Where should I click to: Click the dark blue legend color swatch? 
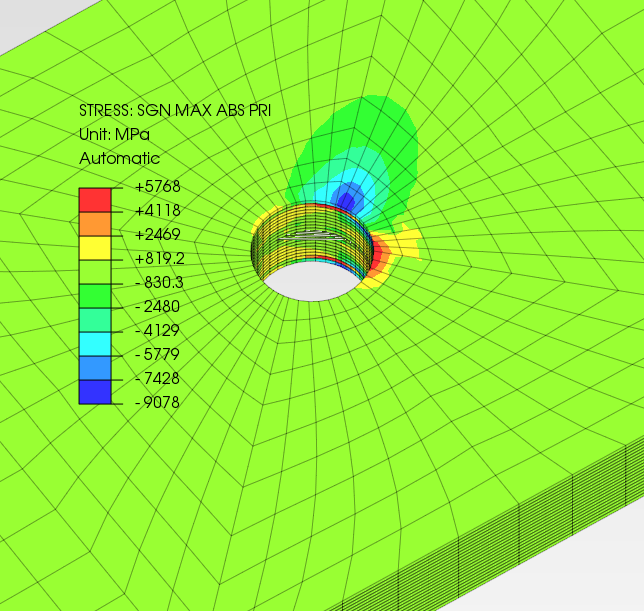tap(95, 392)
